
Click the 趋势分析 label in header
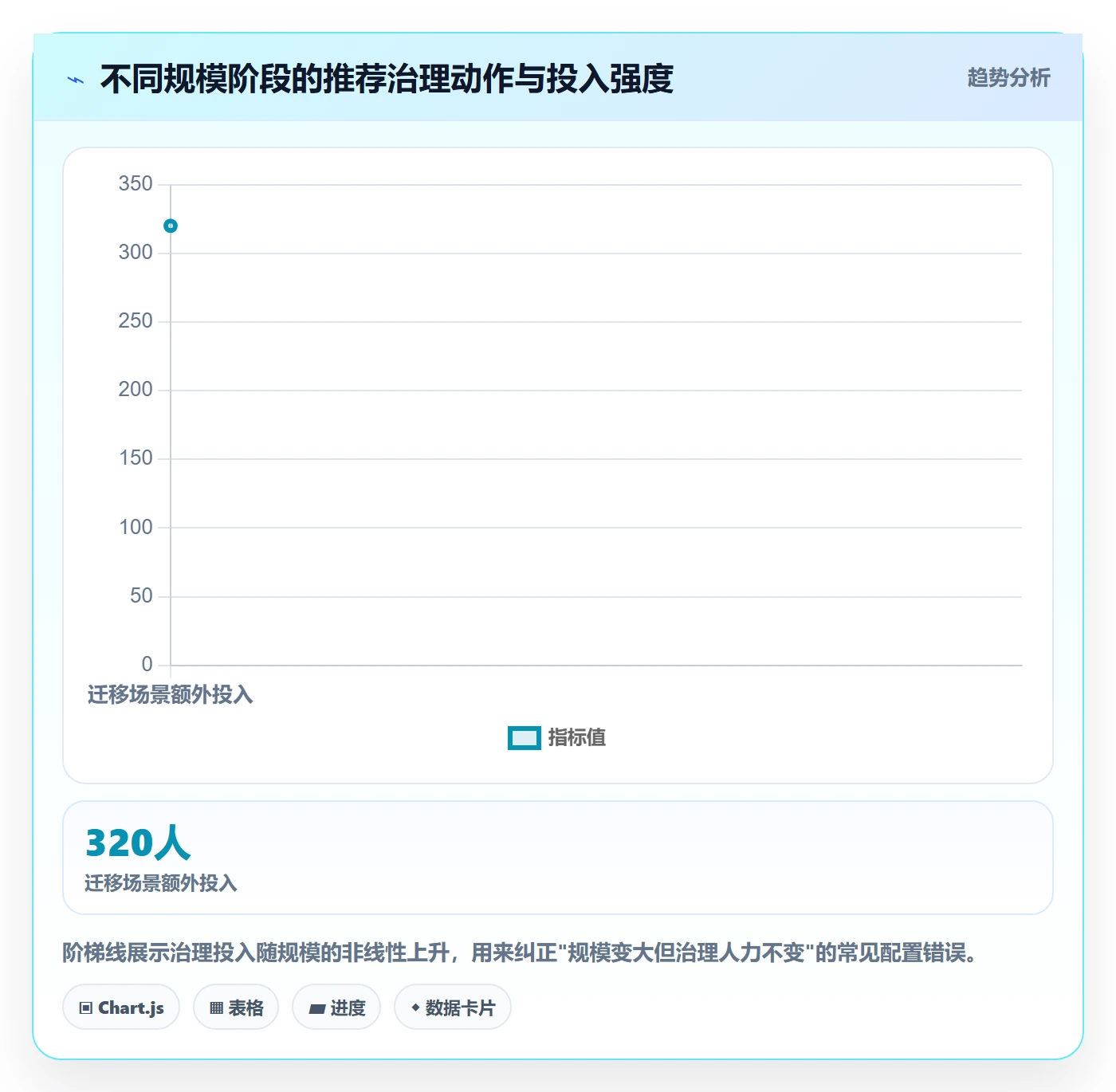(x=1008, y=78)
